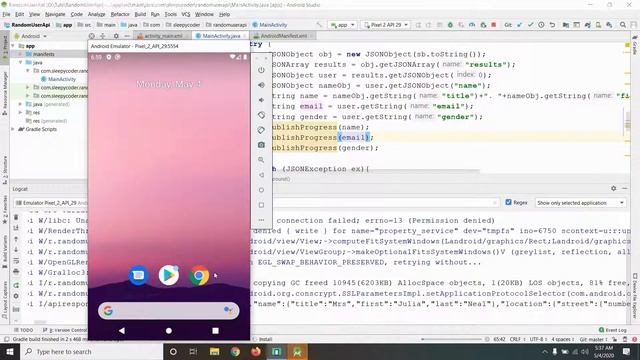Open emulator extended controls three dots
640x360 pixels.
(x=261, y=220)
